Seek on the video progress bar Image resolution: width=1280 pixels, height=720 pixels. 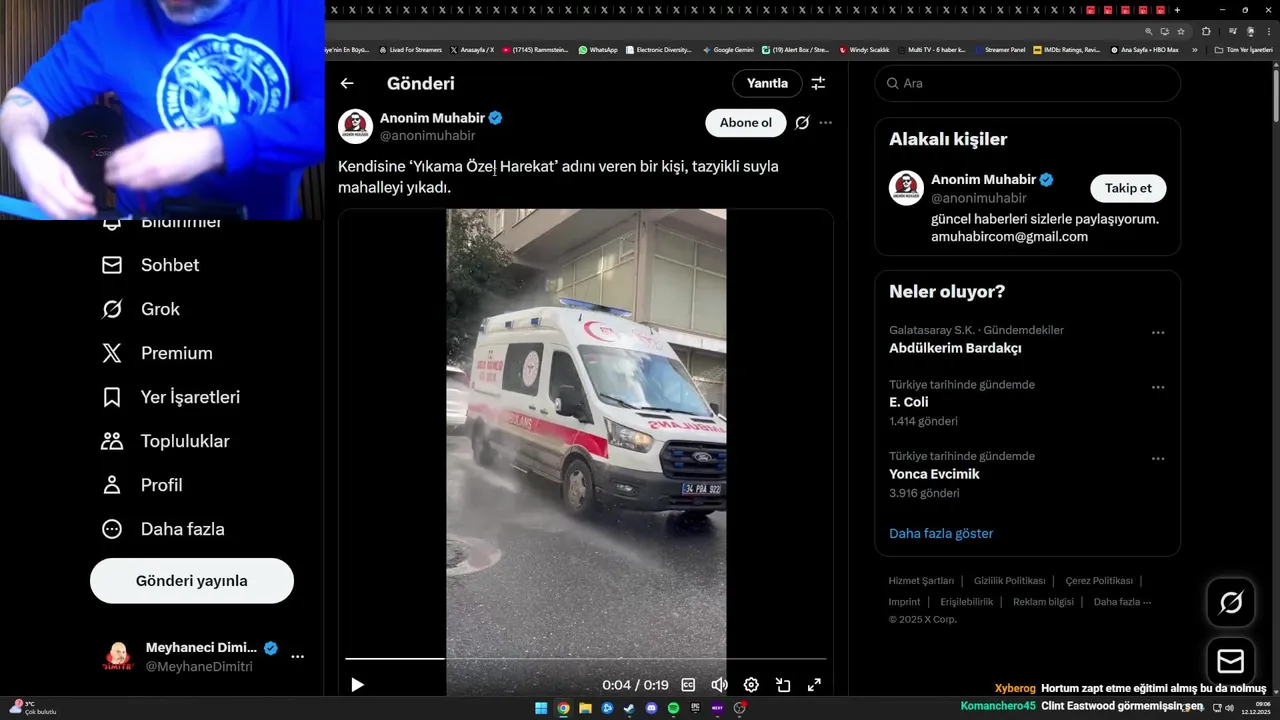586,658
